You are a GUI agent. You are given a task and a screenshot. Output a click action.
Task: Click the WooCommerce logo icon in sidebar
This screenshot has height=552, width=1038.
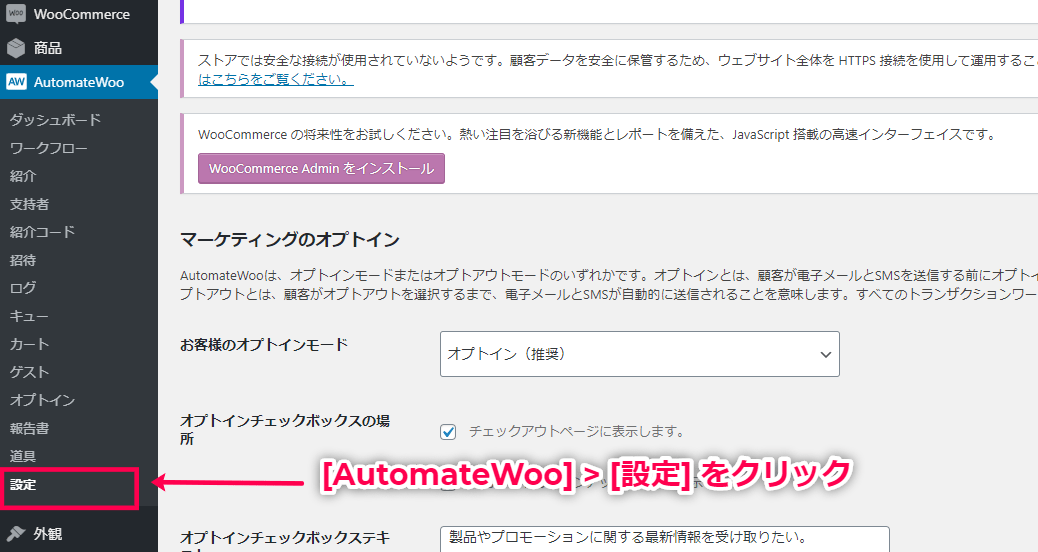(16, 14)
